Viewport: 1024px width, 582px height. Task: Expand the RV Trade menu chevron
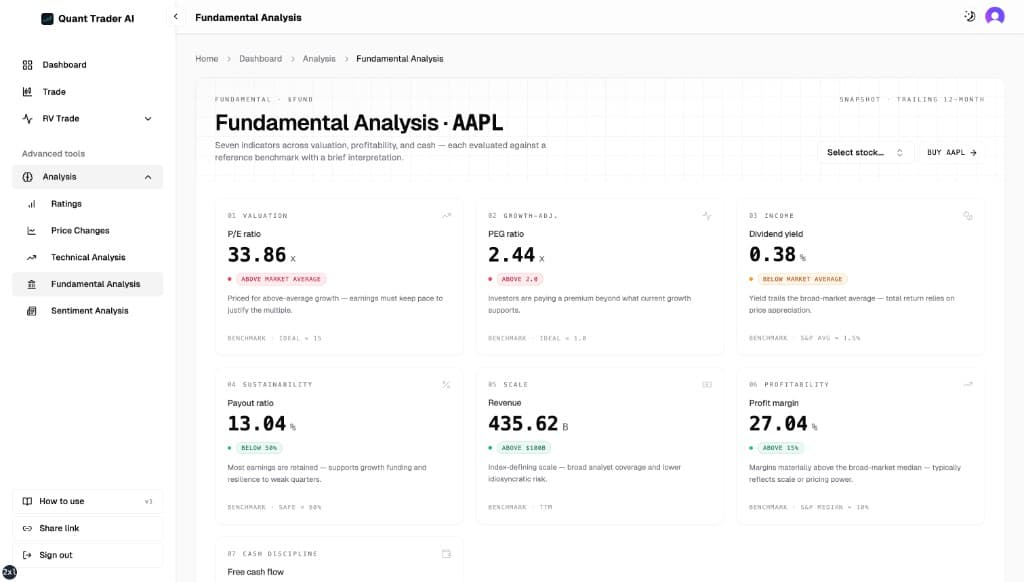click(x=148, y=118)
